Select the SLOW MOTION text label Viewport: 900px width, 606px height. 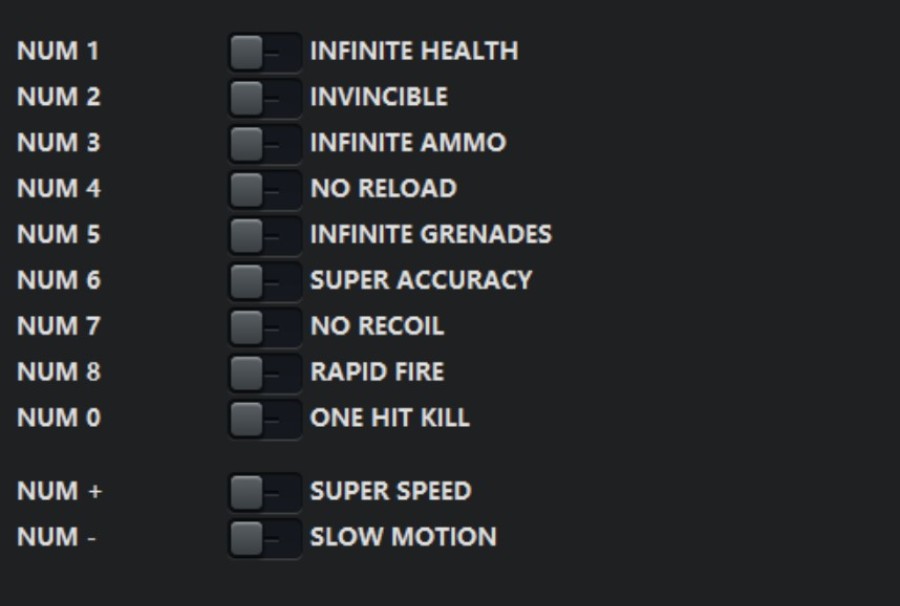tap(403, 537)
